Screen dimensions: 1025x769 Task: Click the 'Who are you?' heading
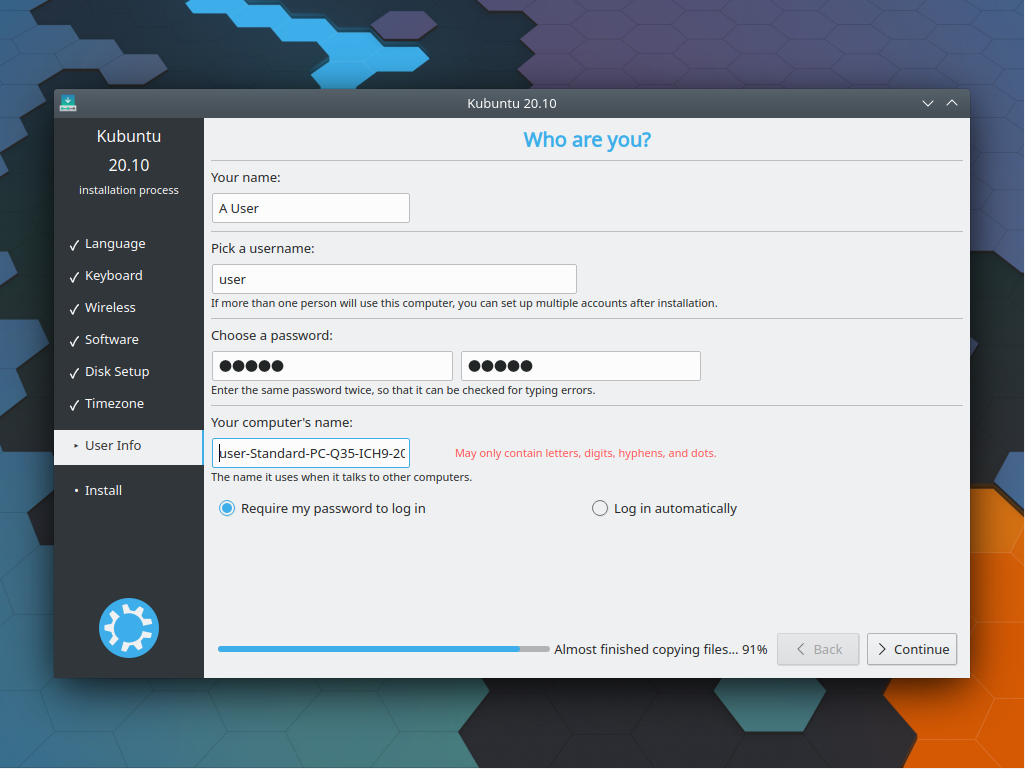(587, 140)
